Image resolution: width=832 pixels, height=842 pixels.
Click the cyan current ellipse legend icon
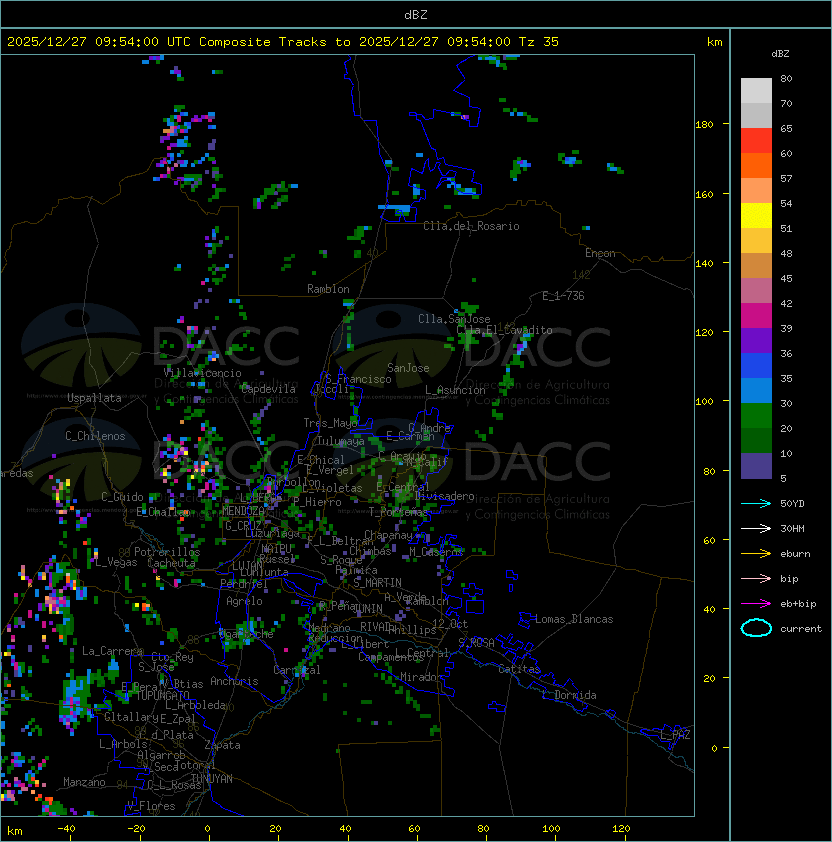click(x=756, y=628)
